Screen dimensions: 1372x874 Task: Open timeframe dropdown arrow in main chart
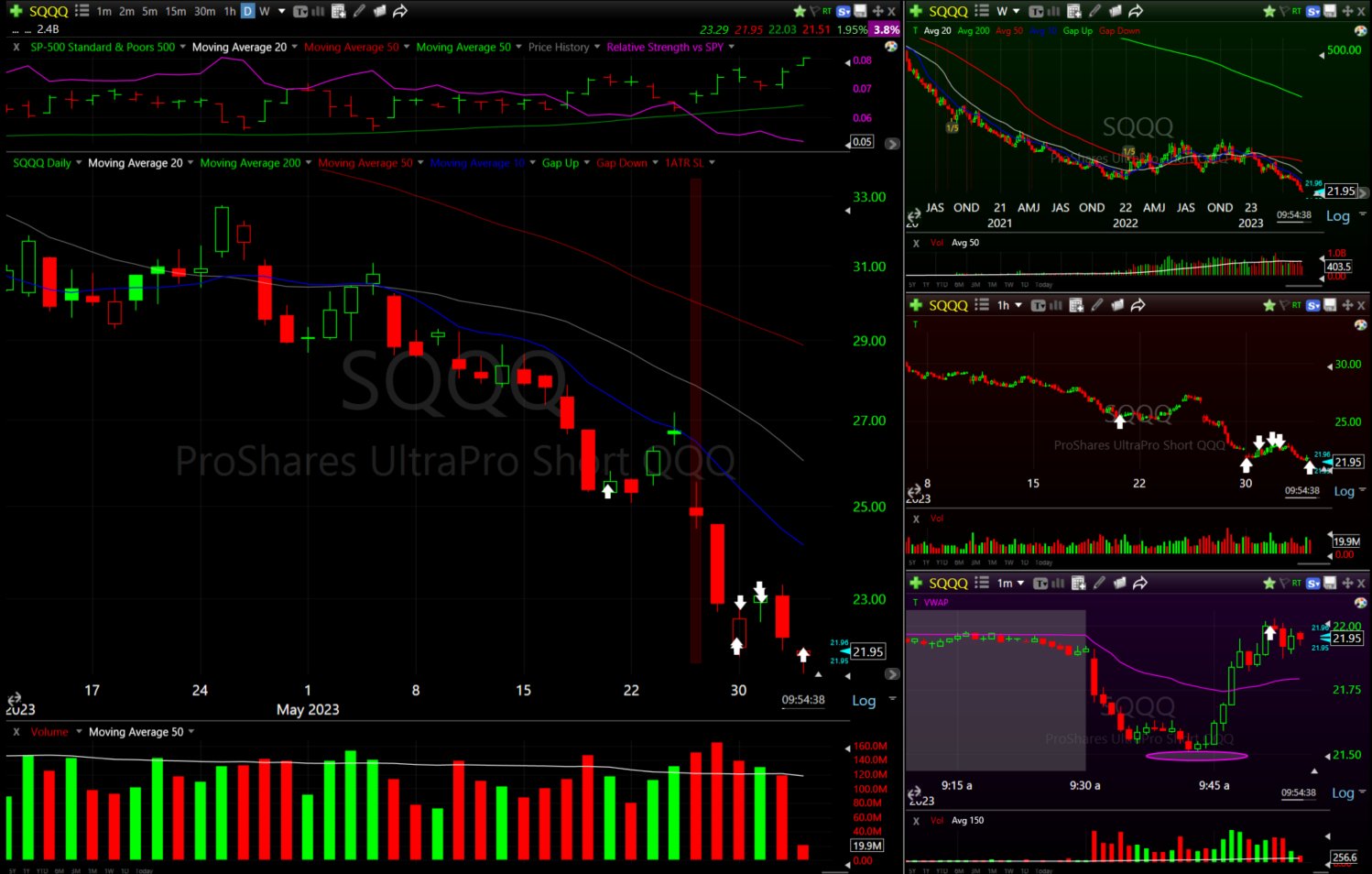(282, 11)
